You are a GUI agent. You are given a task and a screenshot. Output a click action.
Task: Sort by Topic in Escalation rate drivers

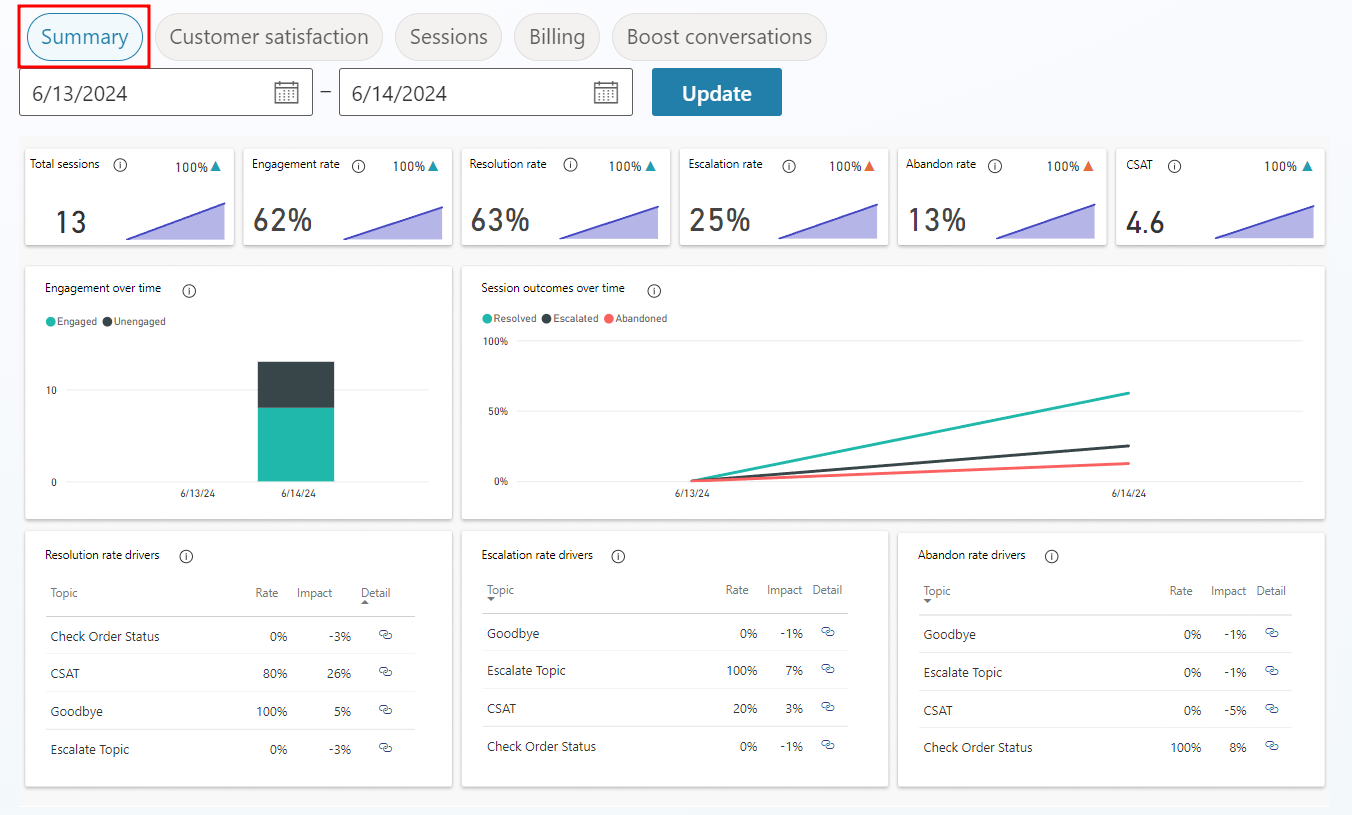coord(500,589)
